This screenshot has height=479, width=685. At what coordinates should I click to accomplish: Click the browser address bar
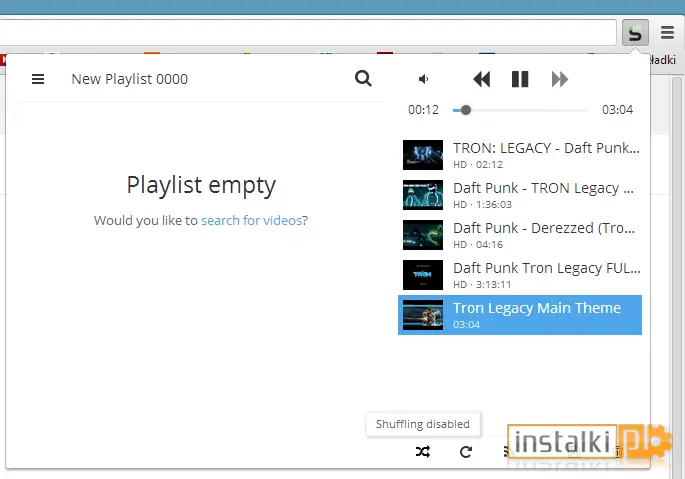306,33
